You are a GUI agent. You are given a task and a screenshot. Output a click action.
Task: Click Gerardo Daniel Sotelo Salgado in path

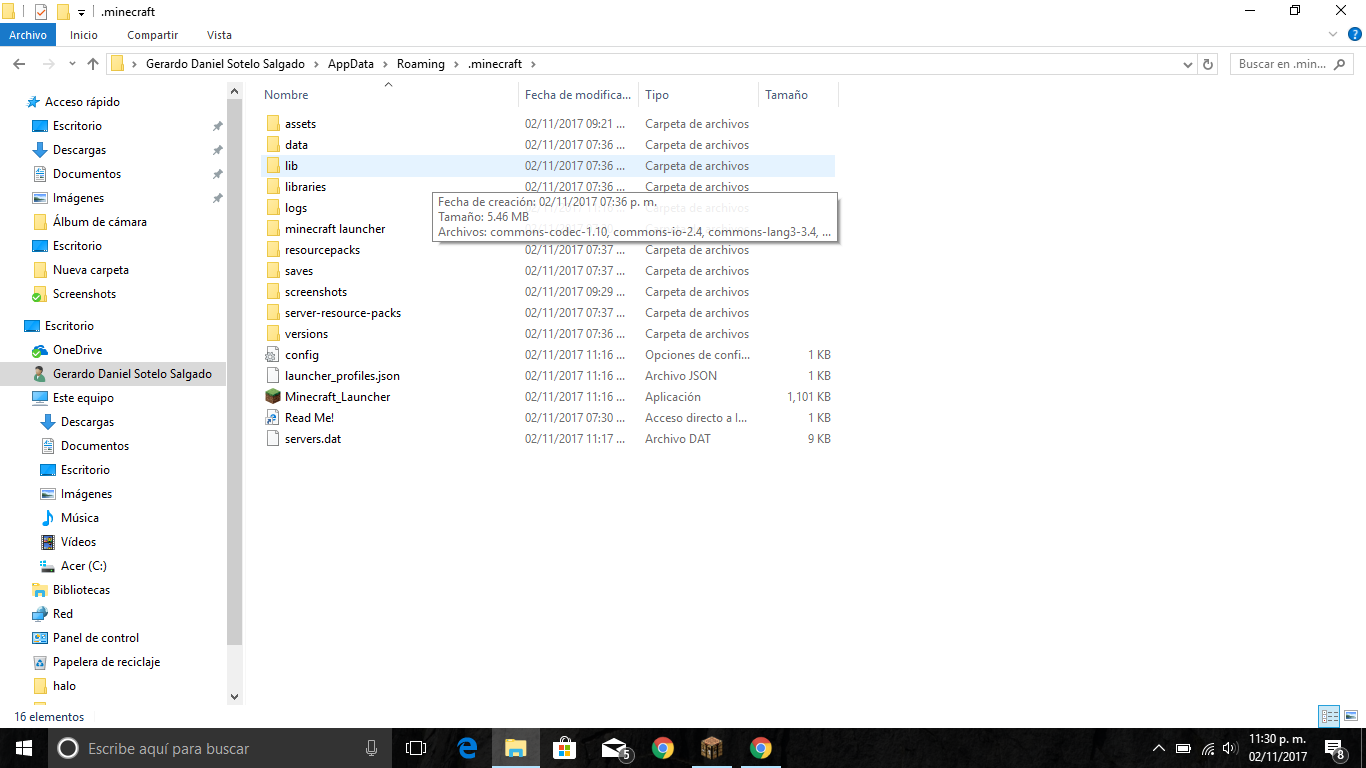[225, 64]
